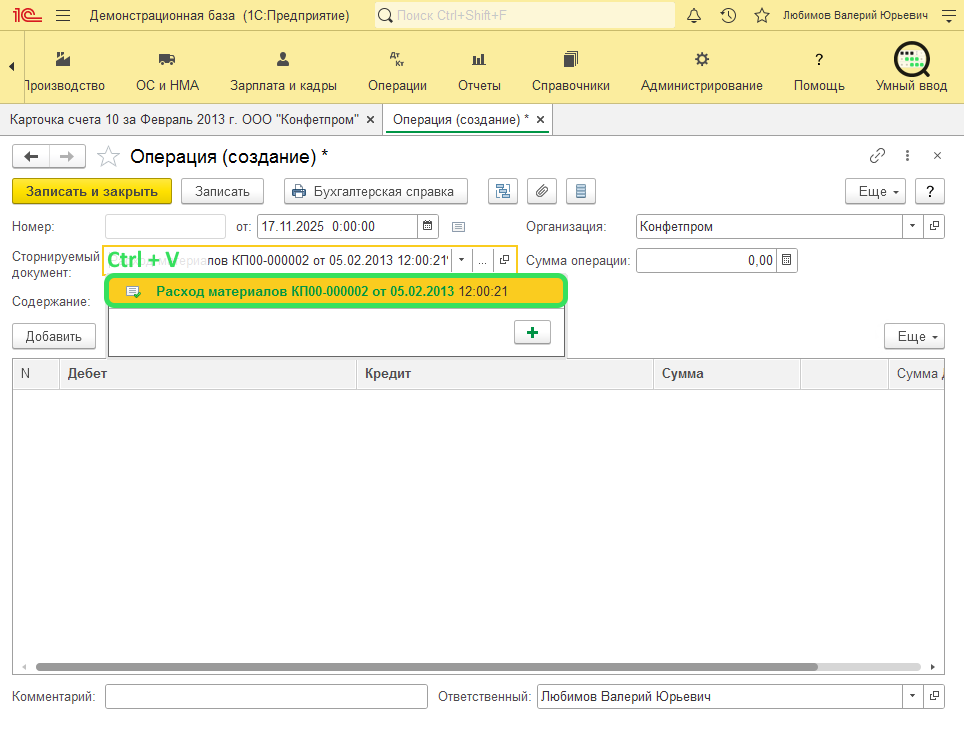Open the Отчеты section
This screenshot has width=964, height=756.
(x=479, y=72)
